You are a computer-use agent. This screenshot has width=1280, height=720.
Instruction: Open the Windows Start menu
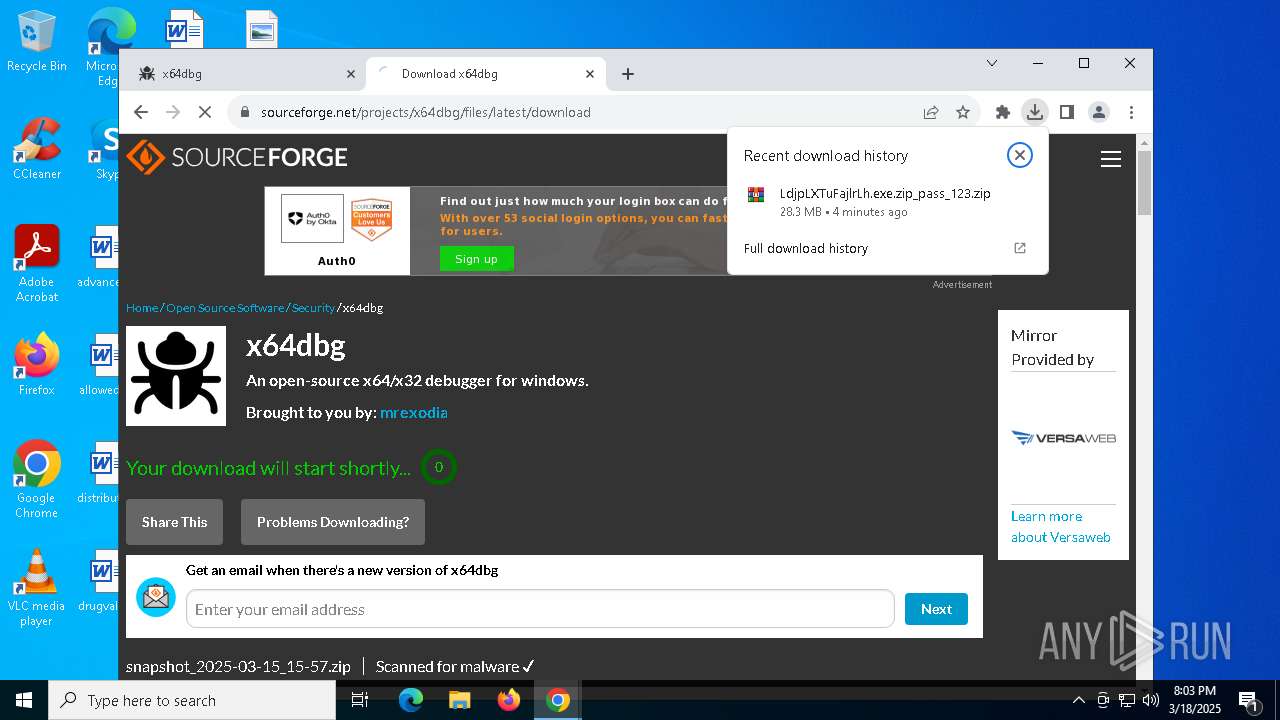coord(24,700)
